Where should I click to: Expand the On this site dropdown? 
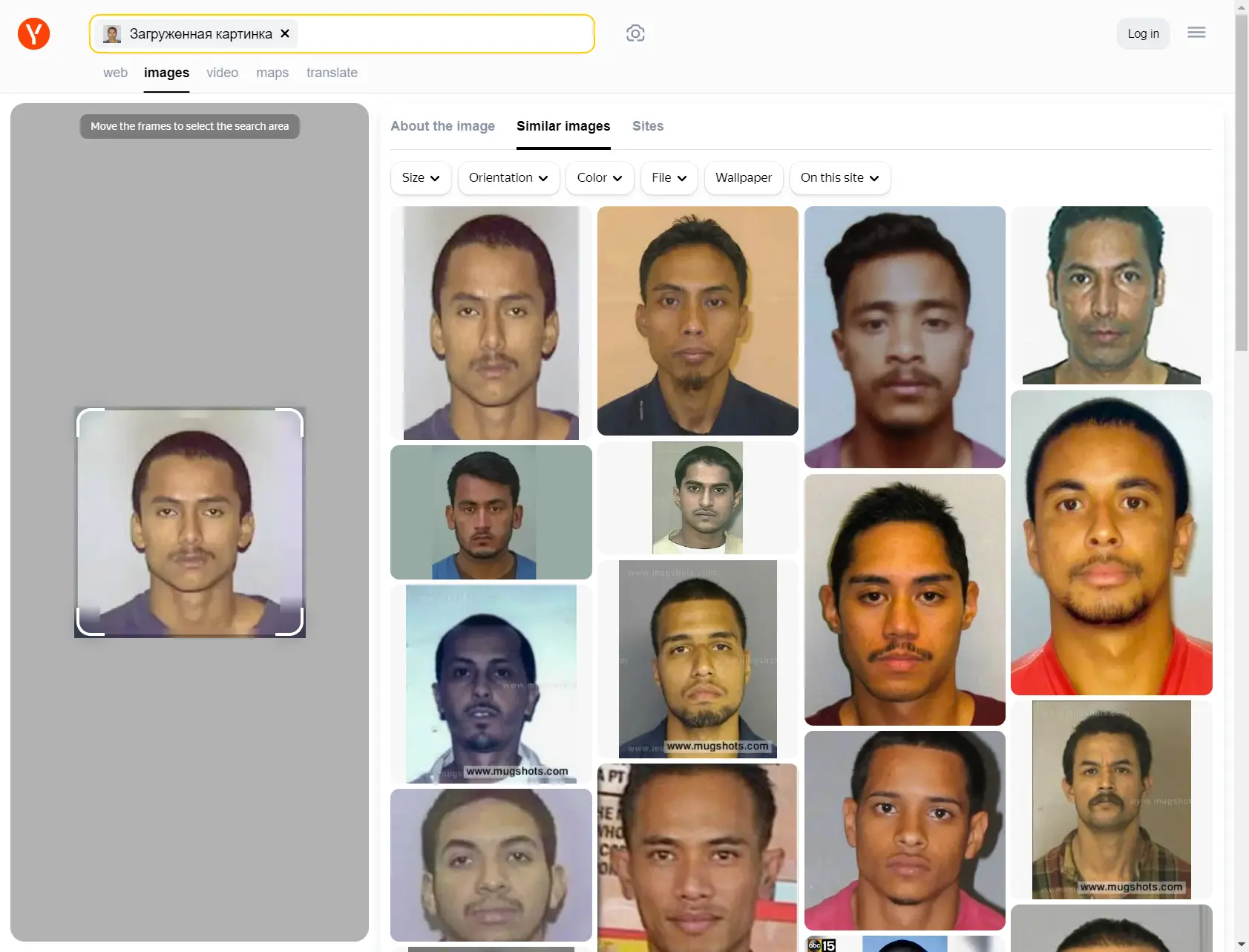click(839, 178)
